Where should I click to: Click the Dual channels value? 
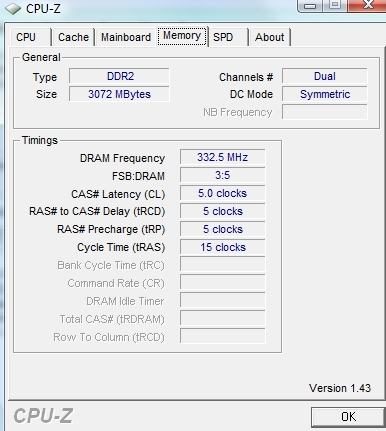(x=325, y=76)
